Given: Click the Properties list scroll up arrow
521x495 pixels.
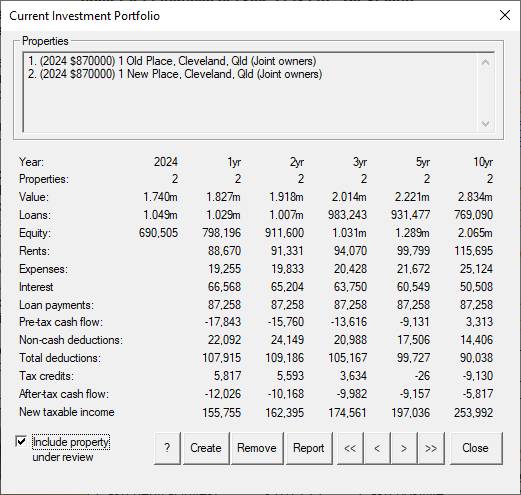Looking at the screenshot, I should click(x=485, y=62).
